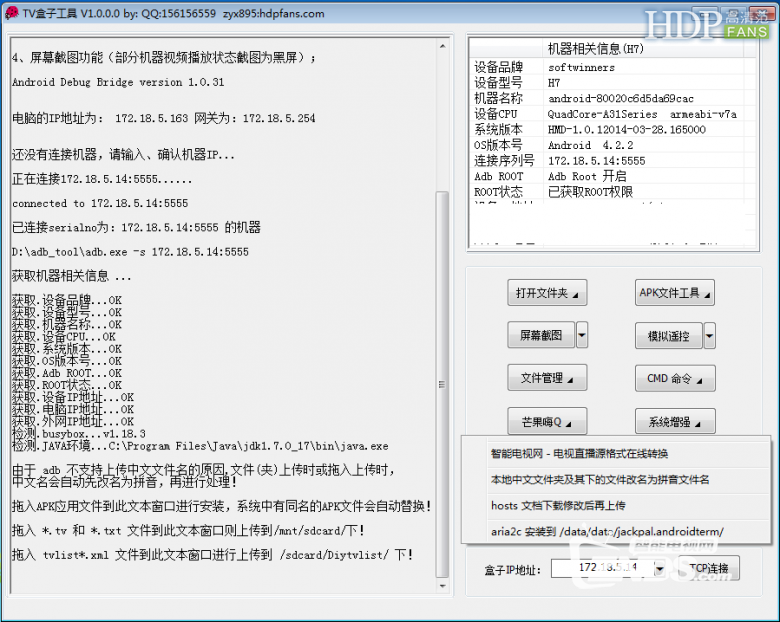Expand the arrow beside 屏幕截图
The width and height of the screenshot is (780, 622).
[582, 335]
